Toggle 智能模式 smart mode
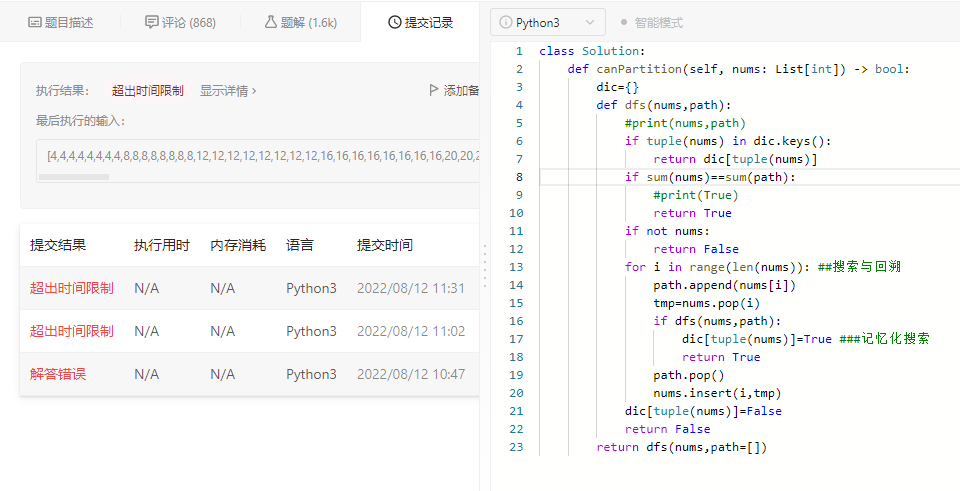The height and width of the screenshot is (491, 960). point(651,22)
